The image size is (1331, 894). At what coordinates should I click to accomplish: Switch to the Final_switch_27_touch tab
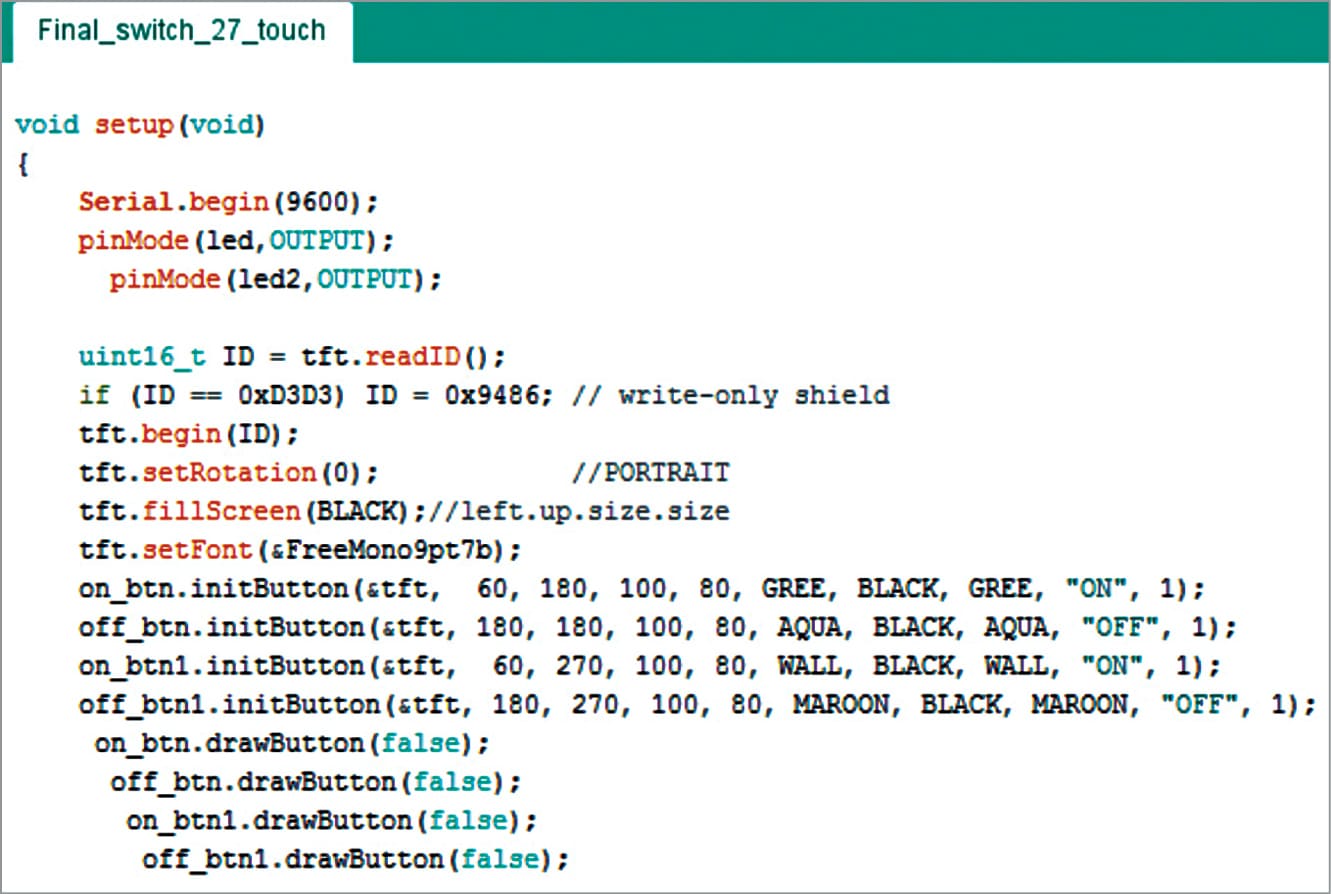click(181, 30)
